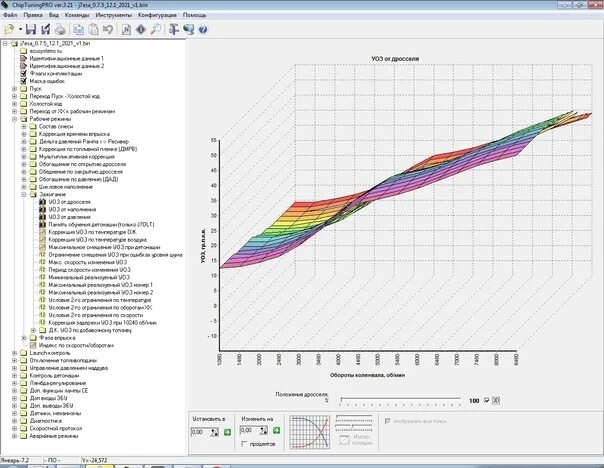Click the formula sheet toolbar icon
Image resolution: width=604 pixels, height=468 pixels.
pyautogui.click(x=126, y=29)
